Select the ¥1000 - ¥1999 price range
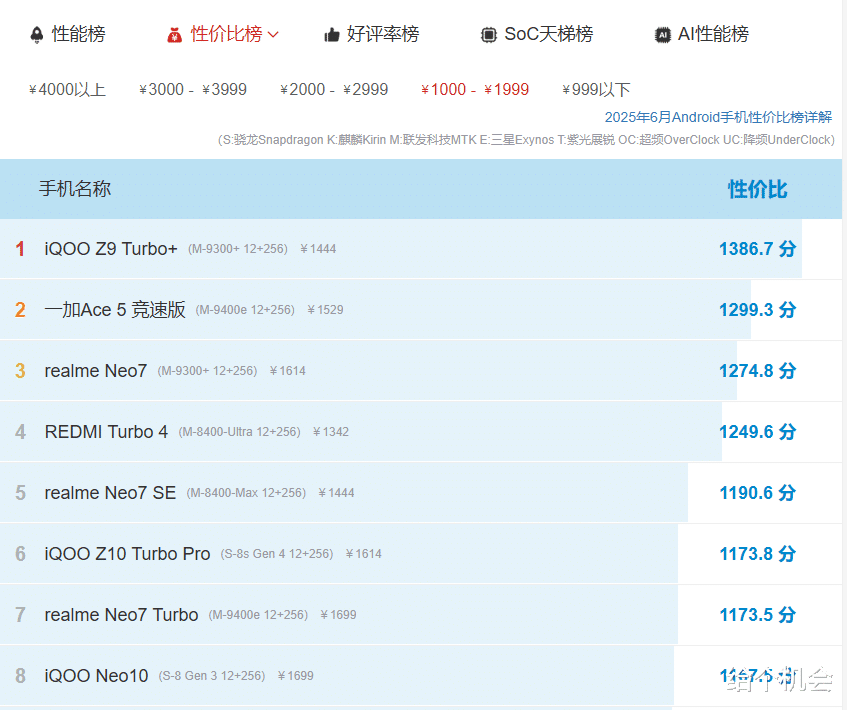 click(475, 90)
